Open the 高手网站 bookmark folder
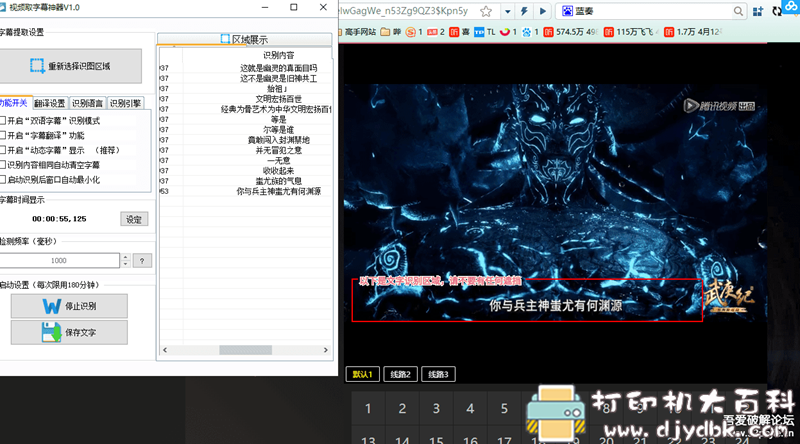The height and width of the screenshot is (444, 800). pos(358,32)
